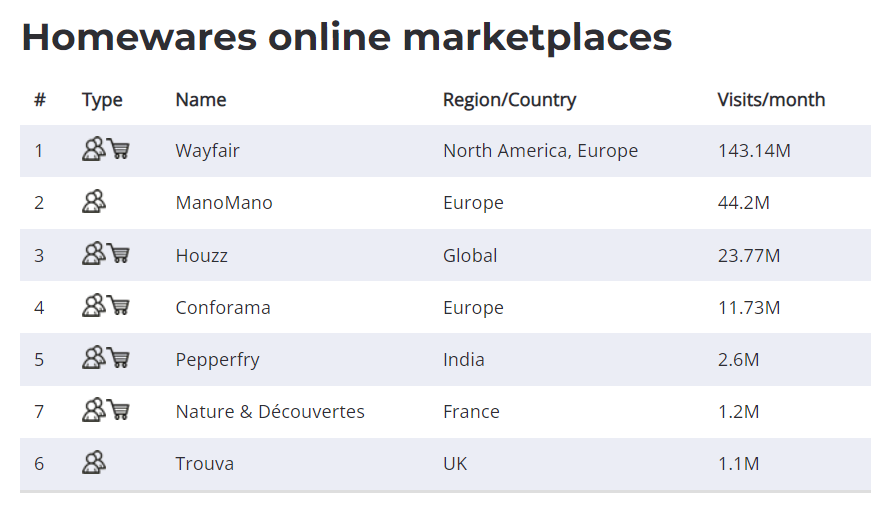Click the cart icon for Nature & Découvertes
This screenshot has height=515, width=884.
tap(118, 410)
